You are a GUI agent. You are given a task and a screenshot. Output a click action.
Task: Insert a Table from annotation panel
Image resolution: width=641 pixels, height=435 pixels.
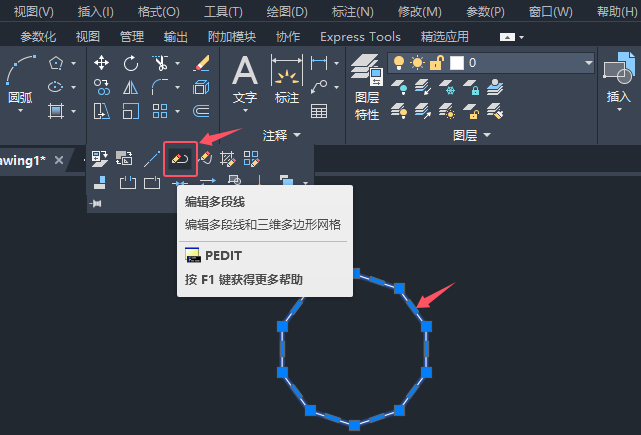(319, 111)
